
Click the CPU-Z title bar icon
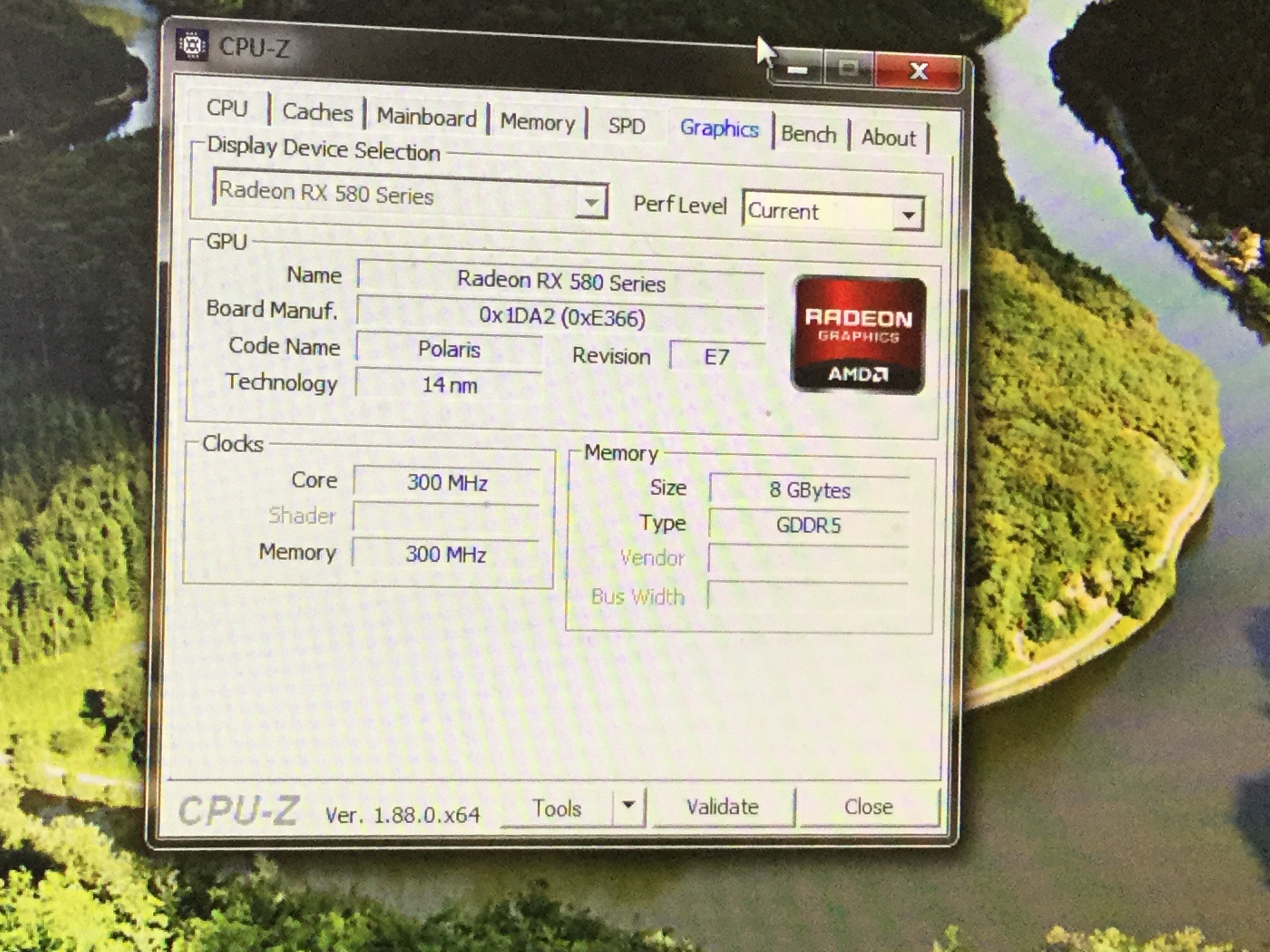(x=192, y=45)
